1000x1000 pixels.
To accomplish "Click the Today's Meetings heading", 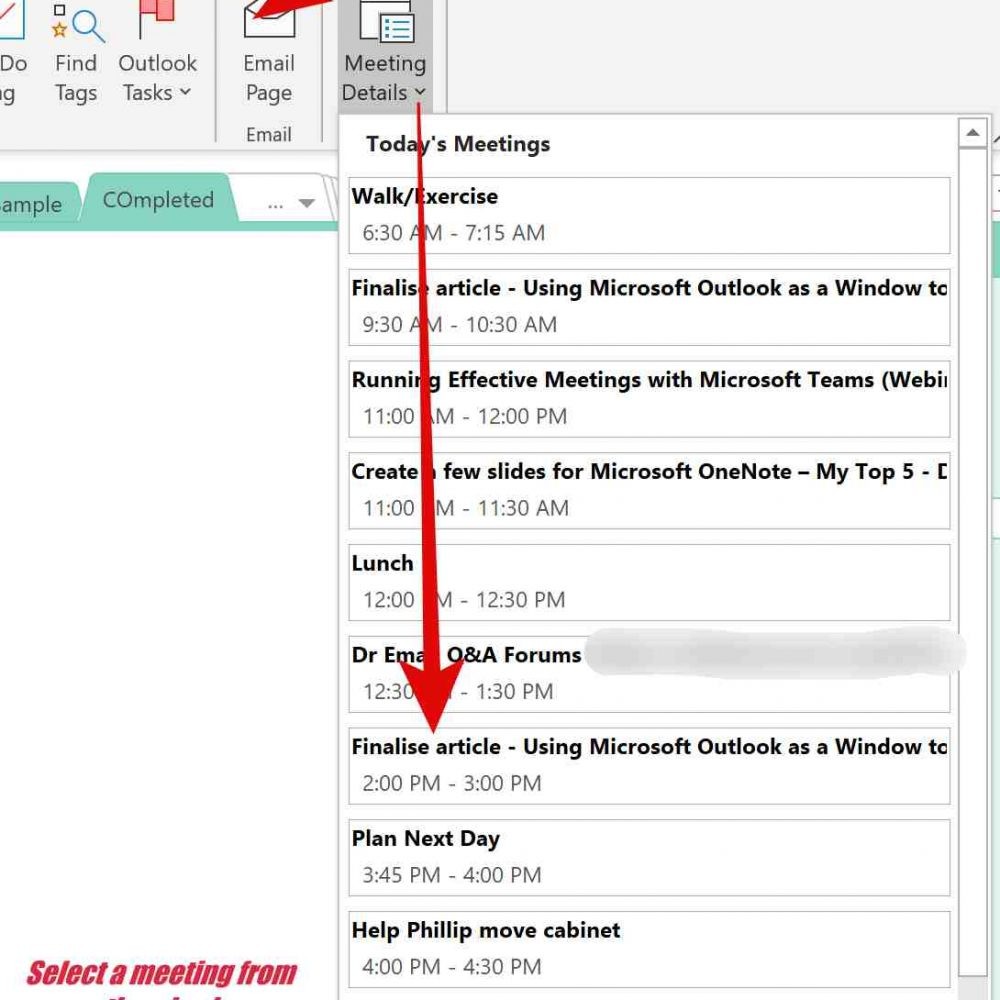I will [x=458, y=144].
